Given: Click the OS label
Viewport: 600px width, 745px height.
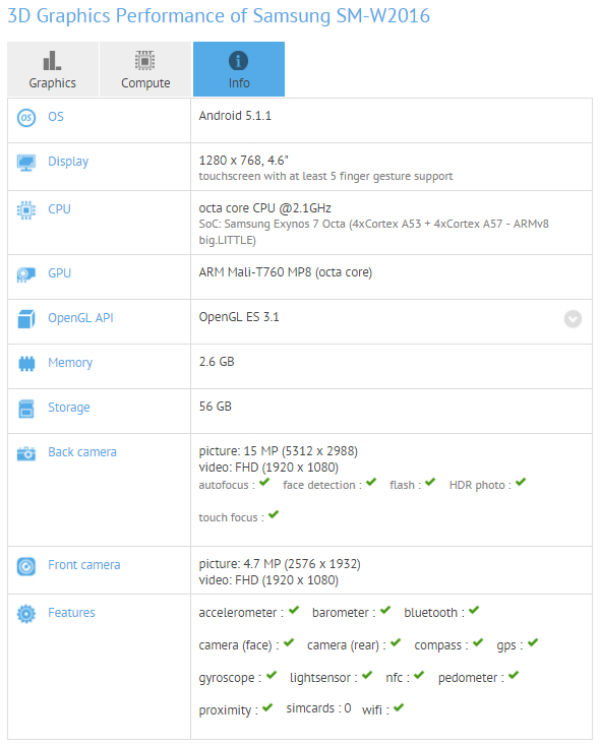Looking at the screenshot, I should [x=56, y=117].
